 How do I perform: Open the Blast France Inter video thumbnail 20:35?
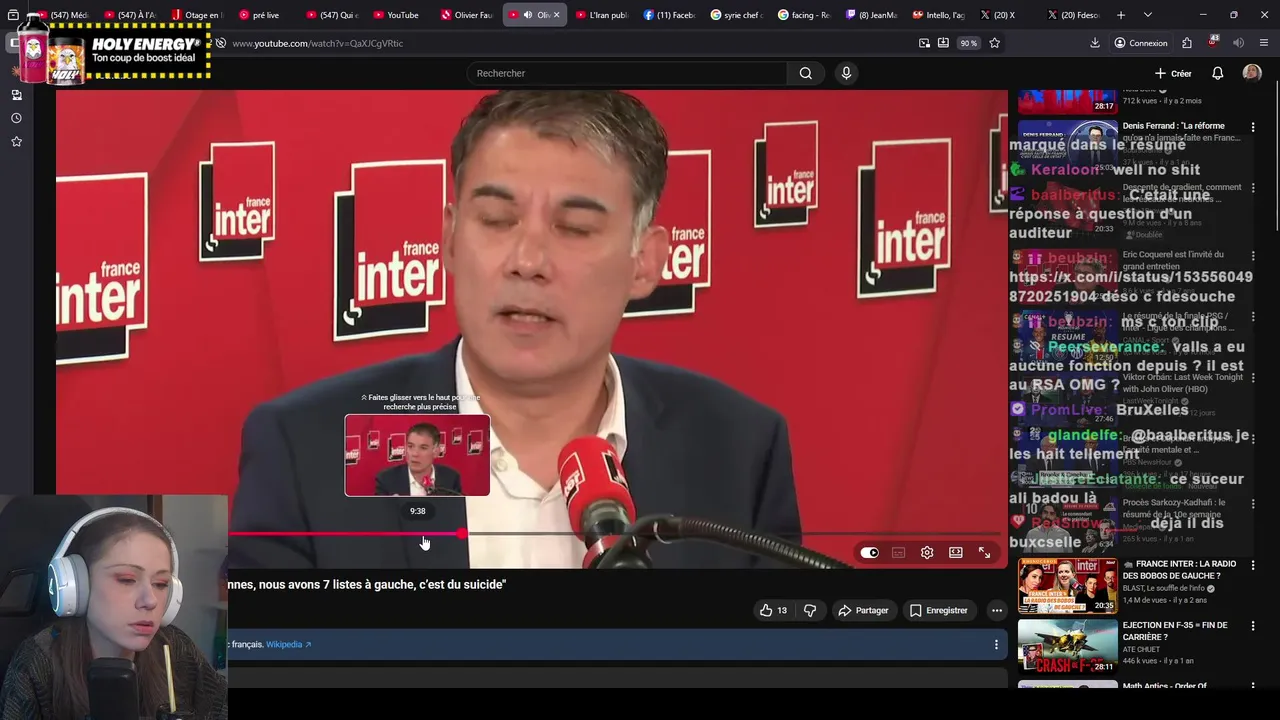(1067, 585)
